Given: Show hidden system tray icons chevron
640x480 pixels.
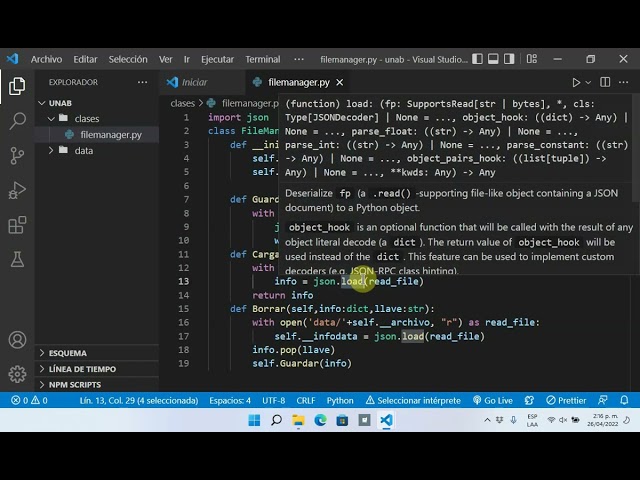Looking at the screenshot, I should (487, 420).
